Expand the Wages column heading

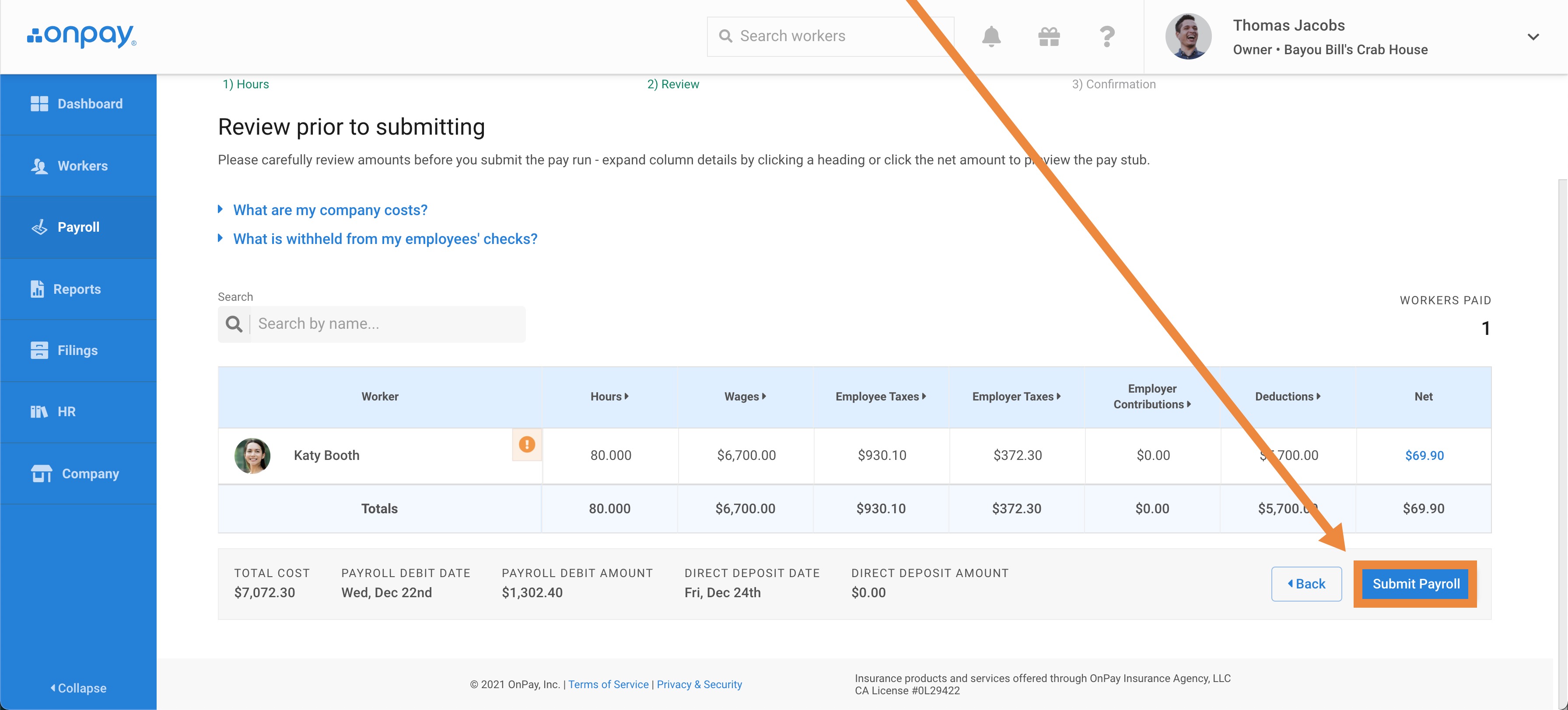point(745,397)
